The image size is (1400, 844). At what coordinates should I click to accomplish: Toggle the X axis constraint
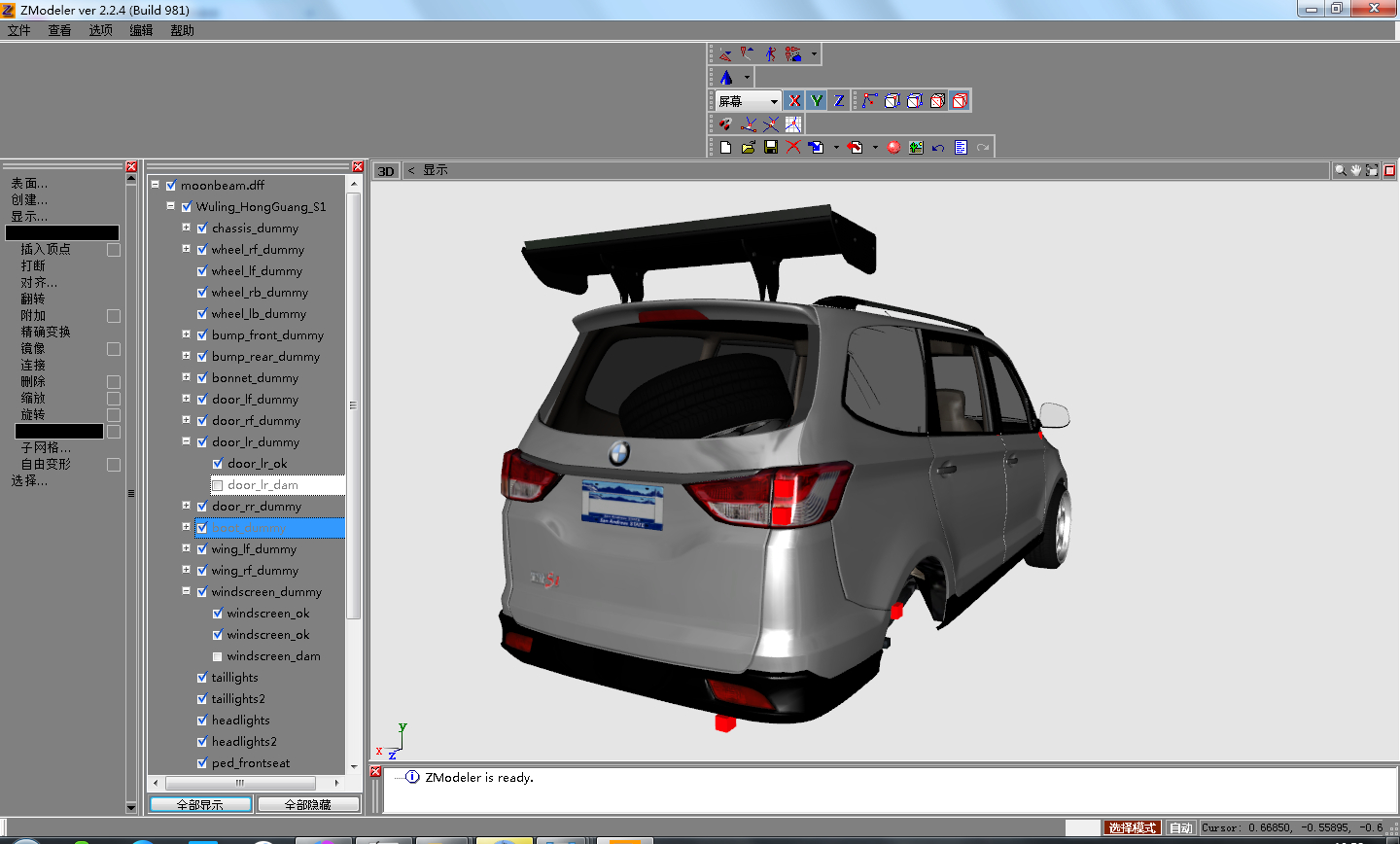click(794, 101)
